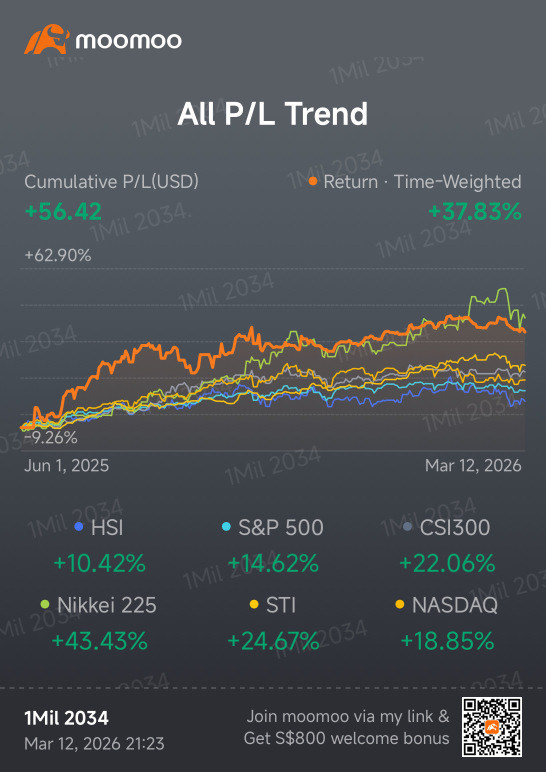Click the gray CSI300 legend dot

coord(407,527)
